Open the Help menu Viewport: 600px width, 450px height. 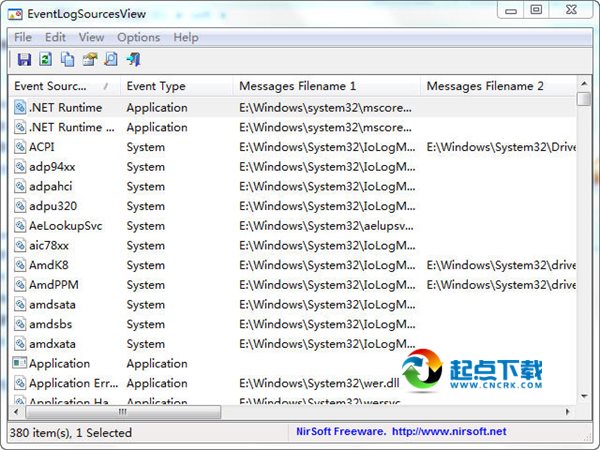click(x=186, y=38)
